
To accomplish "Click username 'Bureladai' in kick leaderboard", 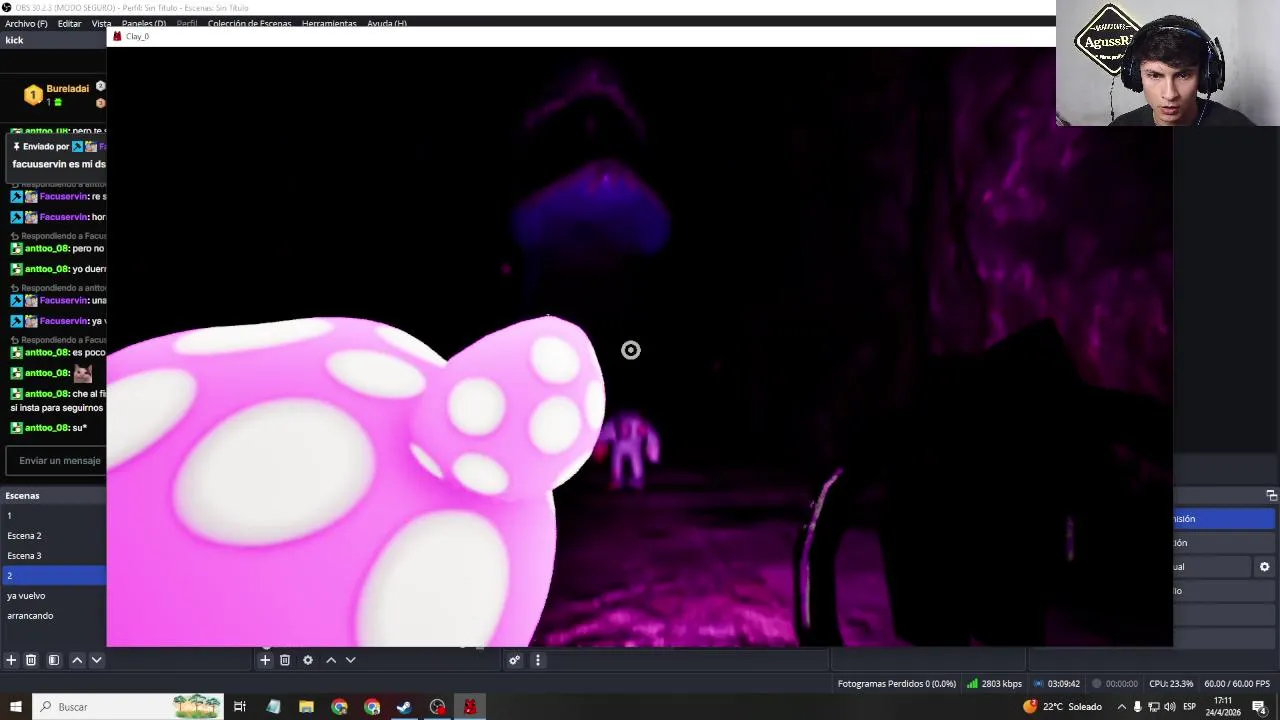I will point(67,89).
